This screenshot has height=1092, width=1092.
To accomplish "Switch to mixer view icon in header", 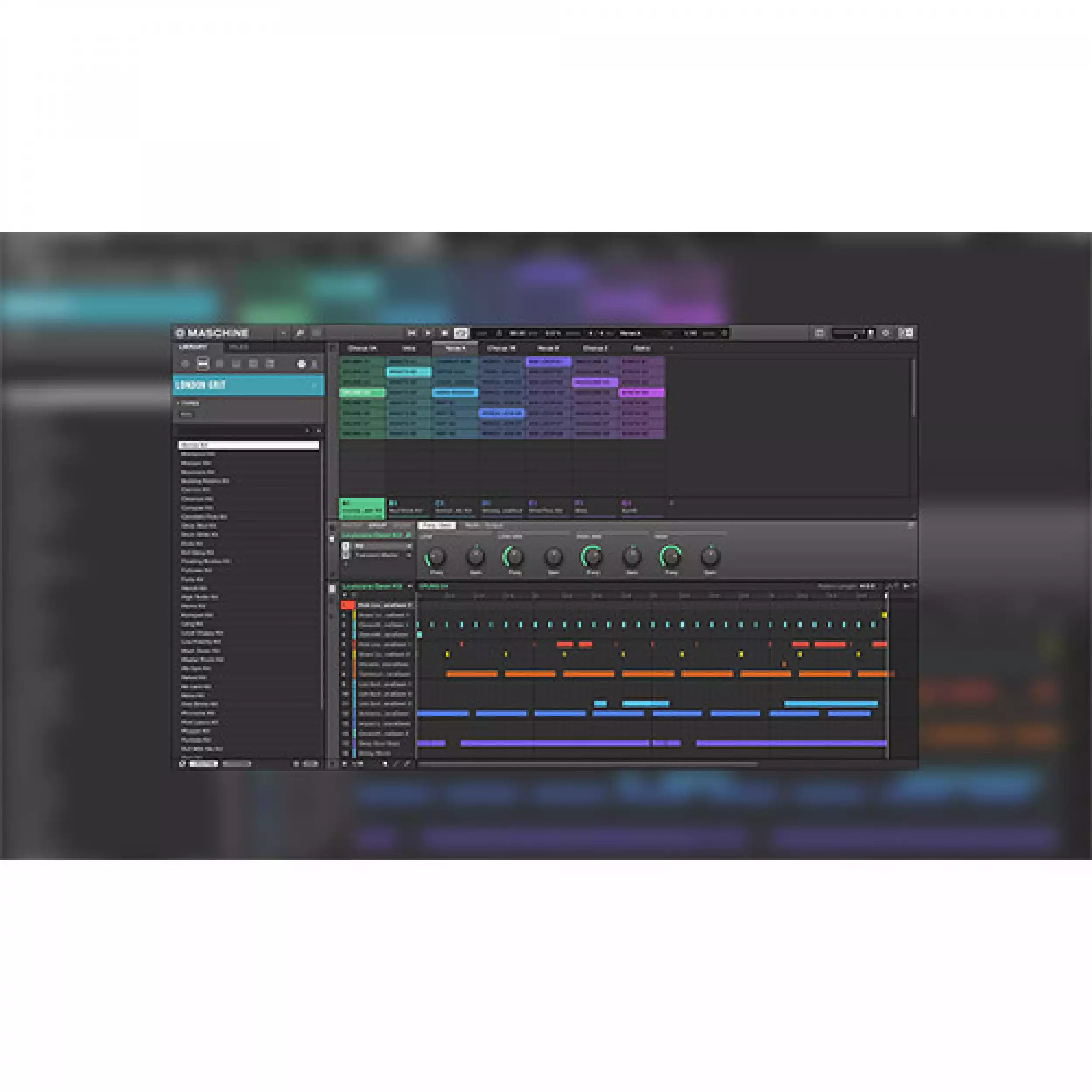I will [317, 333].
